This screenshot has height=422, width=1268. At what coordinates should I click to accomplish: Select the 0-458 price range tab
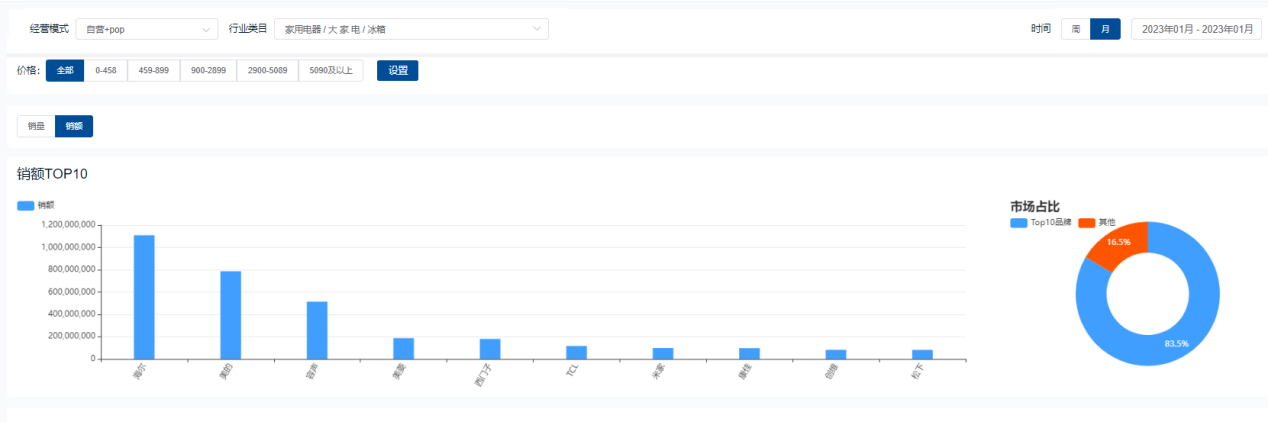coord(106,70)
